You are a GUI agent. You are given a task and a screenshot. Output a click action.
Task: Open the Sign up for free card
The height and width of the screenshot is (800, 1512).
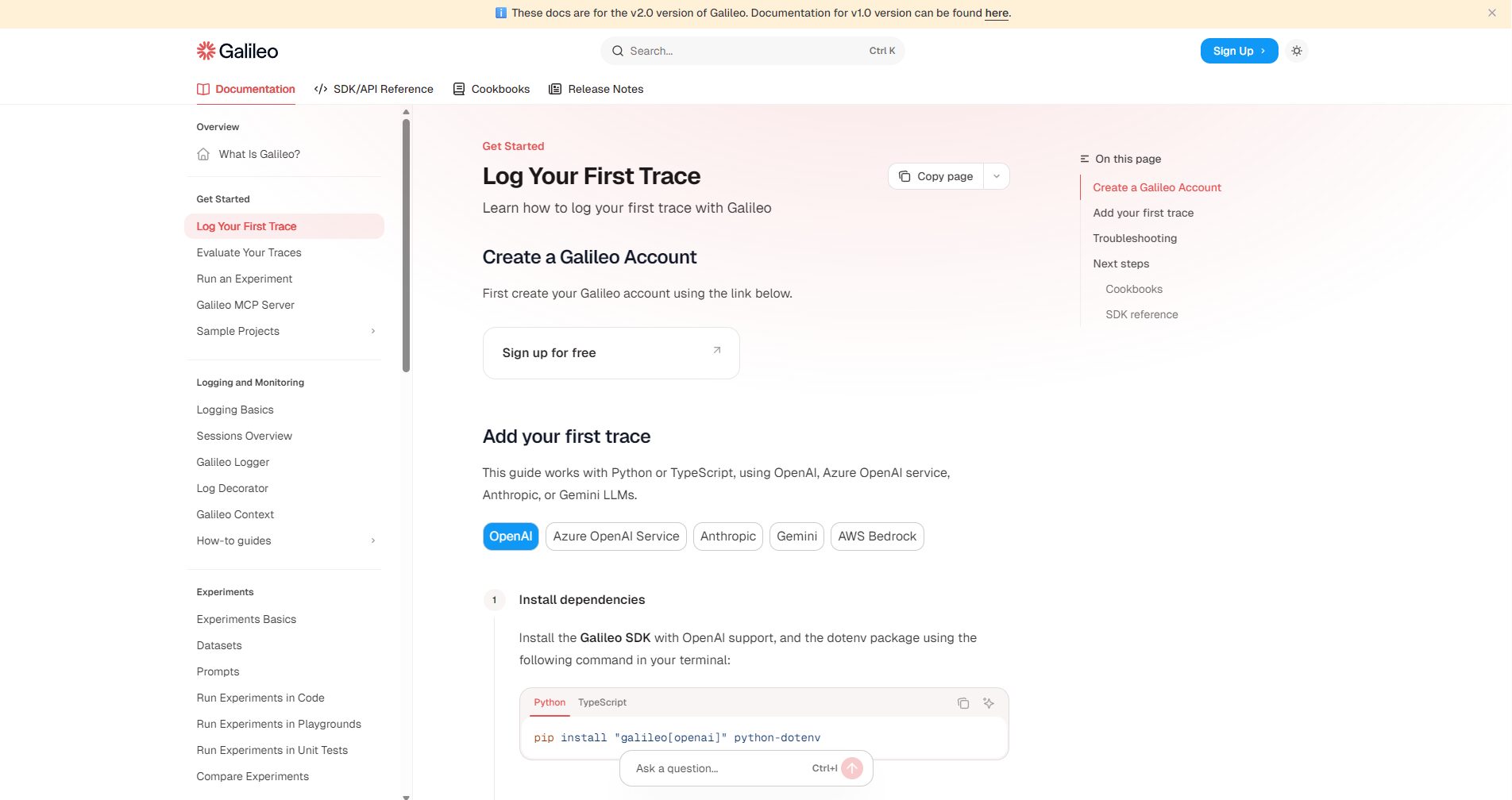tap(611, 353)
